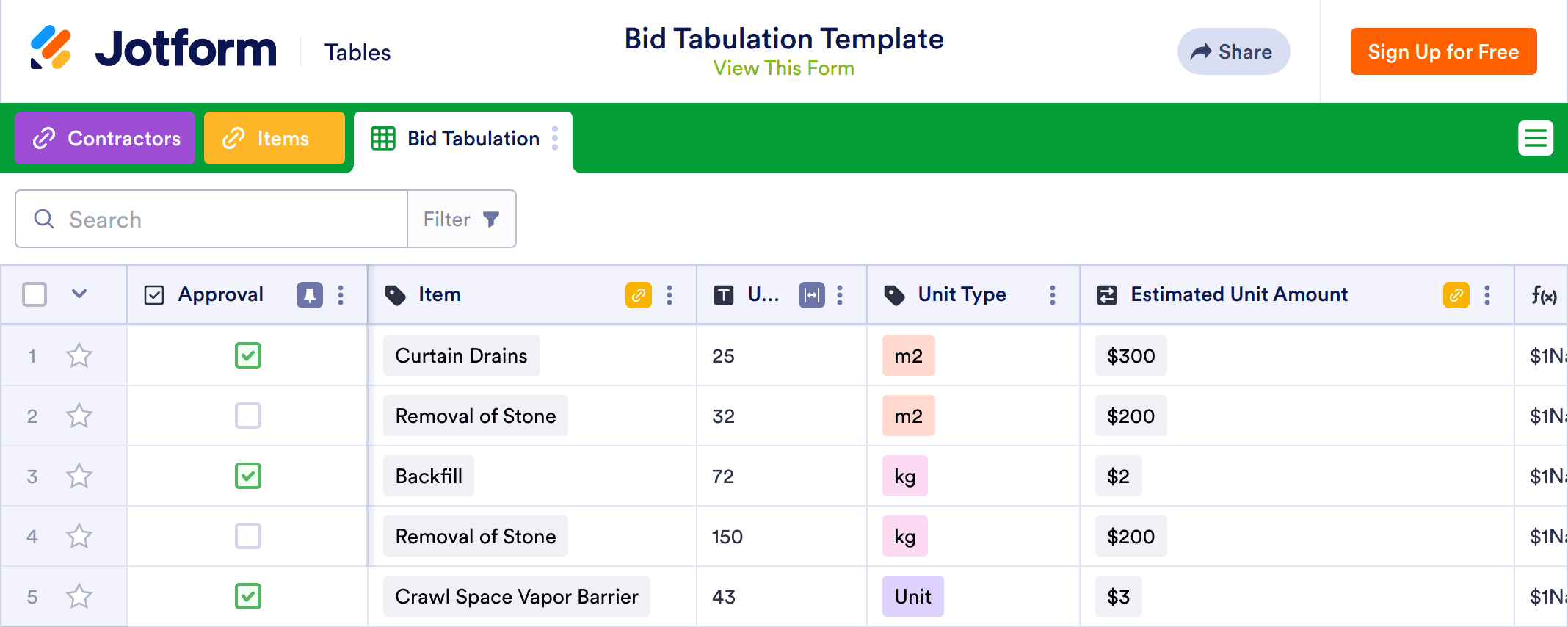
Task: Click the Search input field
Action: tap(220, 220)
